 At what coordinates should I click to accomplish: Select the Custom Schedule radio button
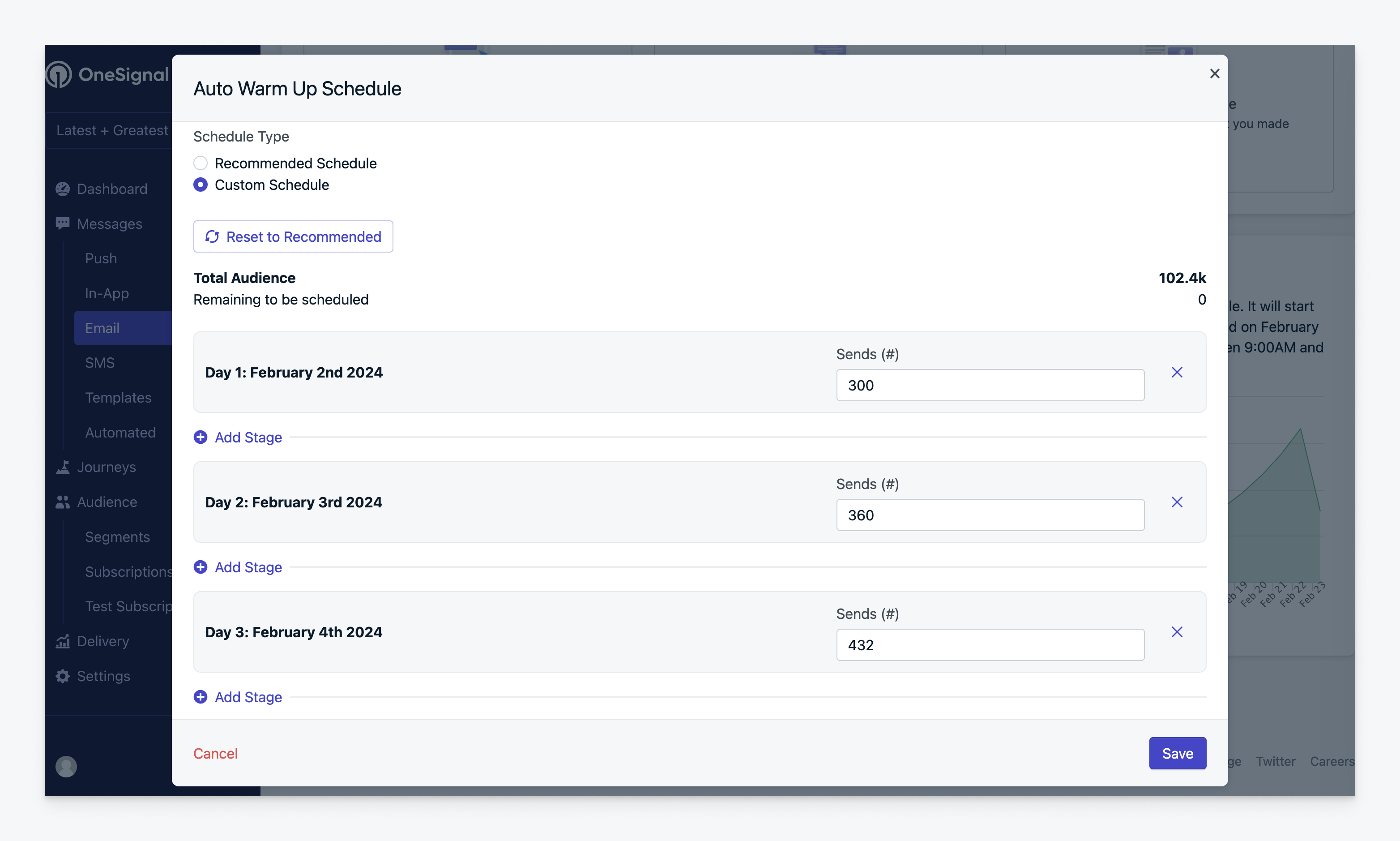200,185
